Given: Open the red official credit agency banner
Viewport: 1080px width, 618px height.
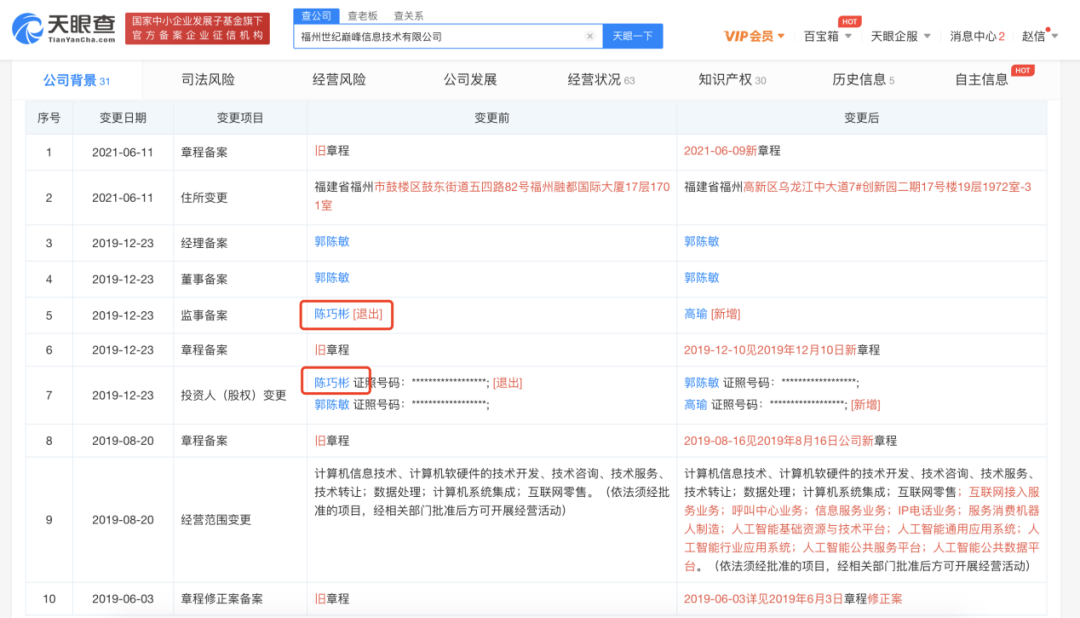Looking at the screenshot, I should tap(198, 28).
